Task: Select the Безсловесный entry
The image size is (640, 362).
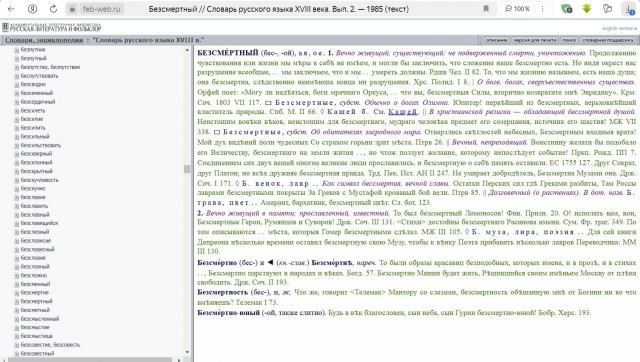Action: (x=37, y=249)
